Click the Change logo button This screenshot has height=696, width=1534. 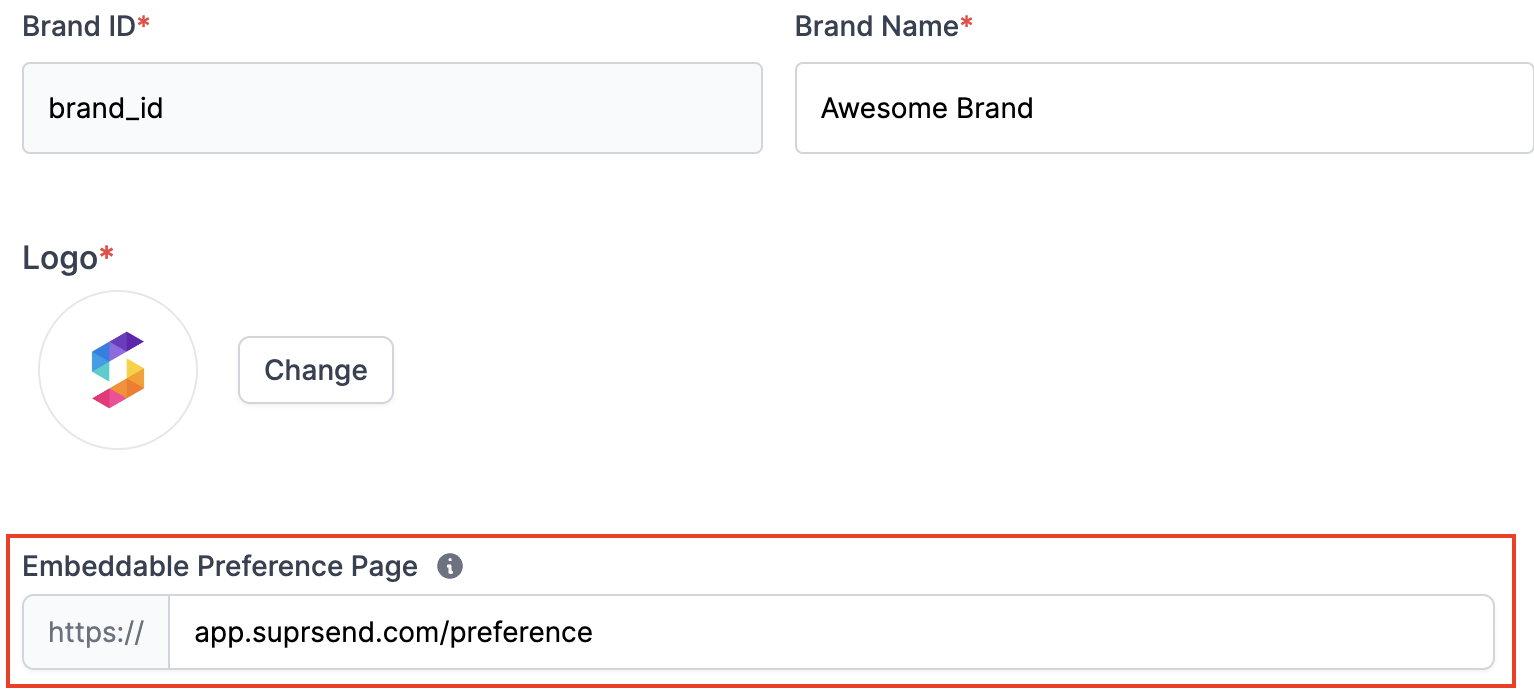point(315,370)
